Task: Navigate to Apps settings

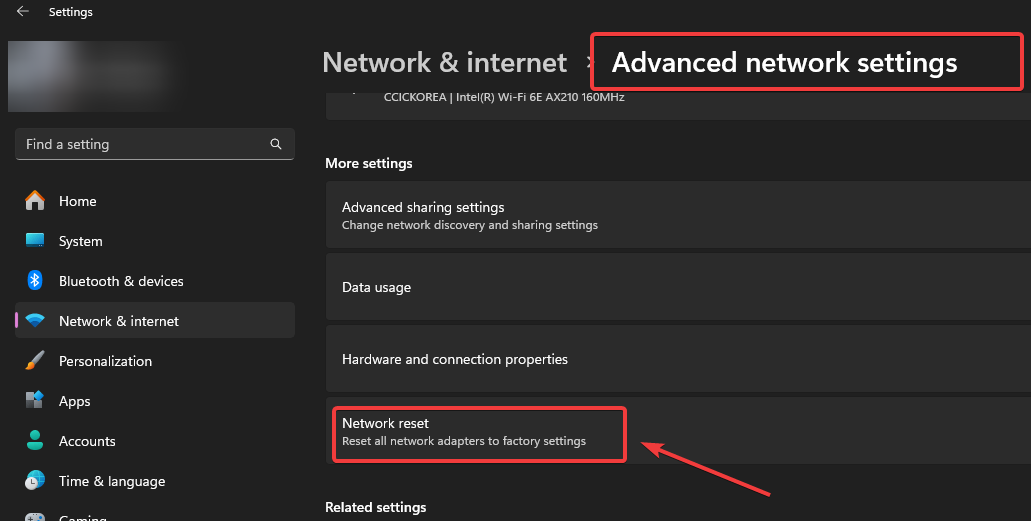Action: click(155, 401)
